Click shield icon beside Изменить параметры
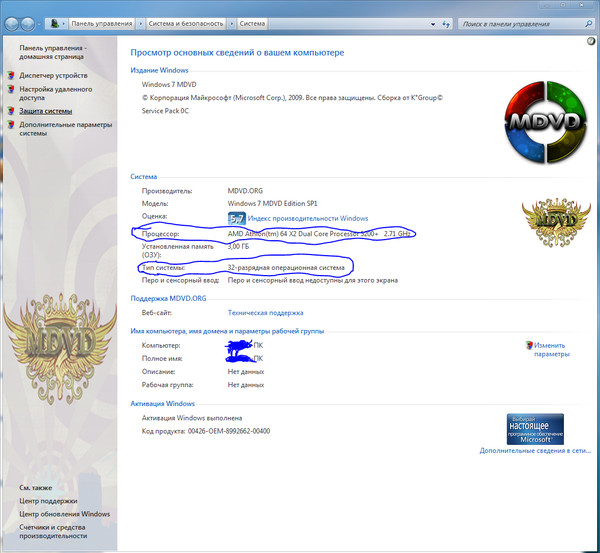The height and width of the screenshot is (553, 600). [529, 345]
